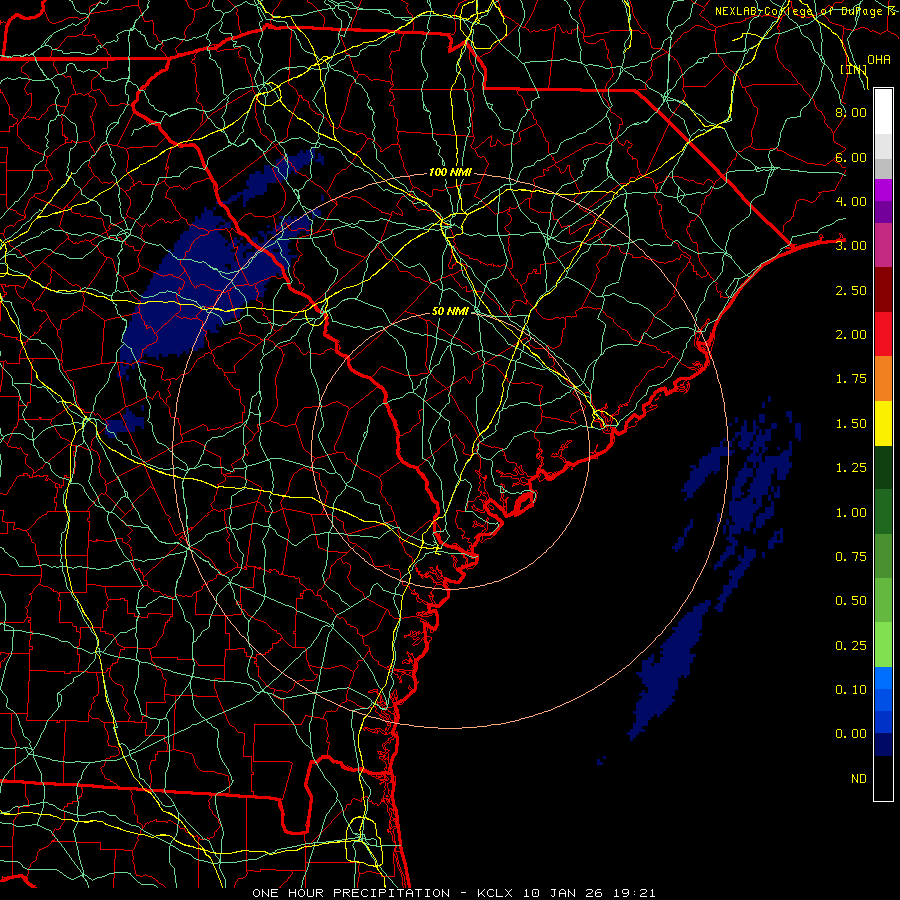
Task: Click the OHA product label
Action: click(879, 59)
